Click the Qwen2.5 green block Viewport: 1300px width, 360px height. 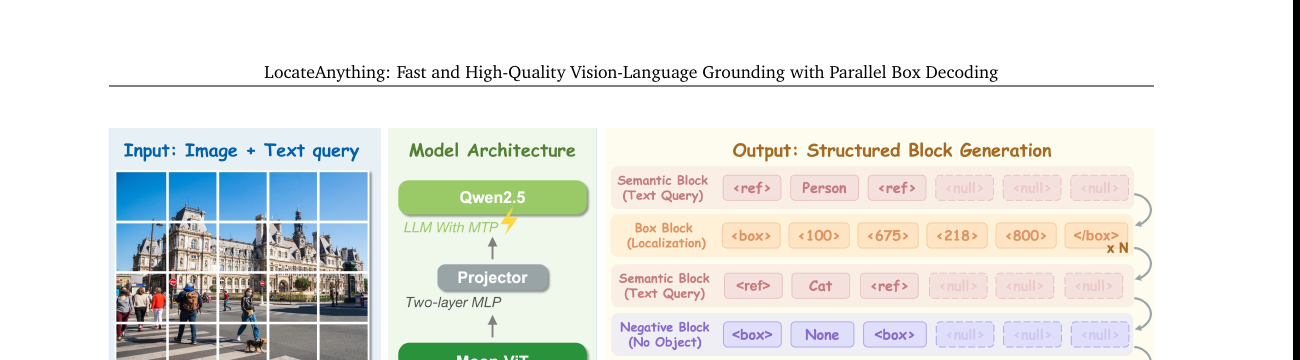click(x=492, y=197)
